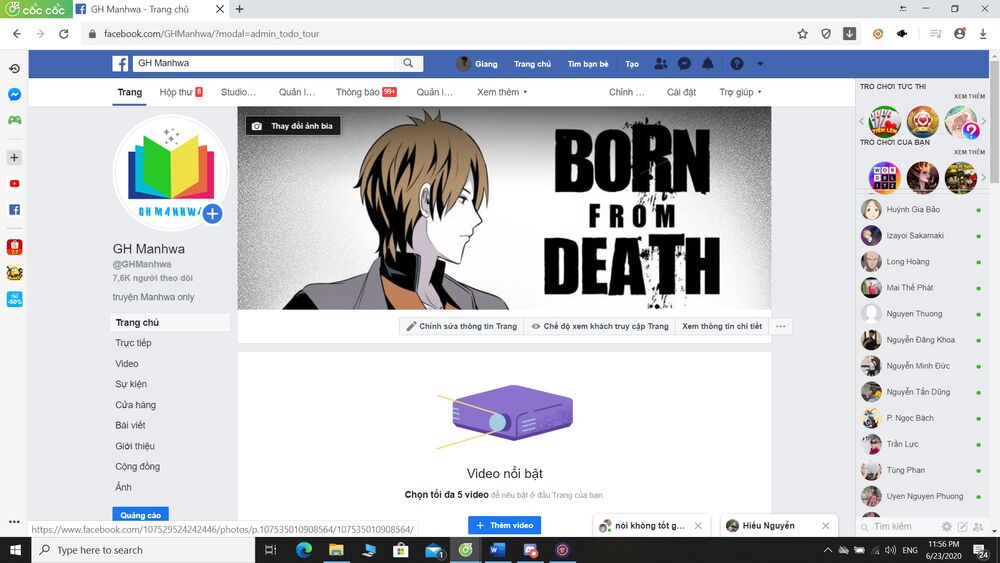Open the friend requests icon in header
1000x563 pixels.
tap(660, 64)
